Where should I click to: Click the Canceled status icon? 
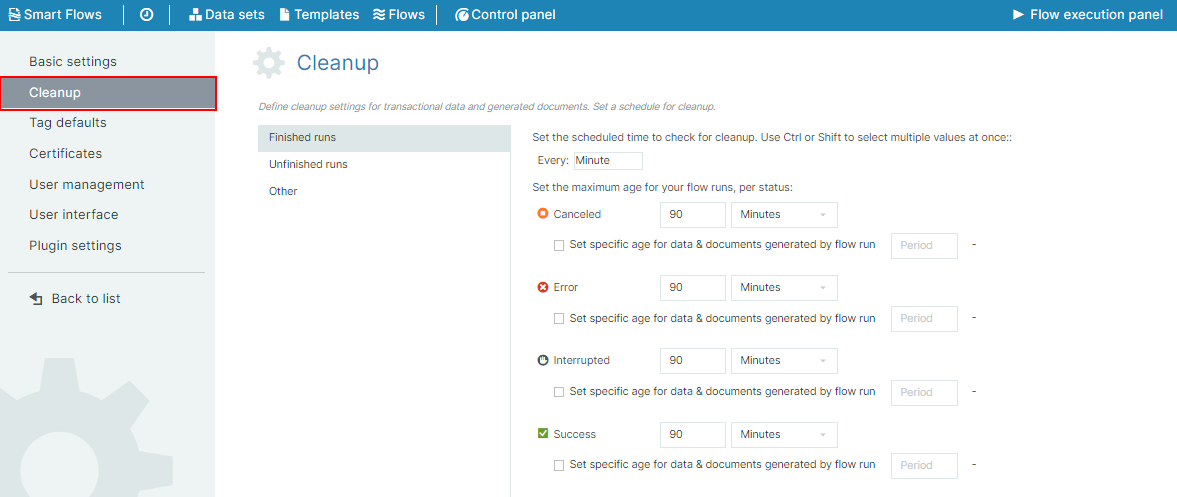pos(543,214)
